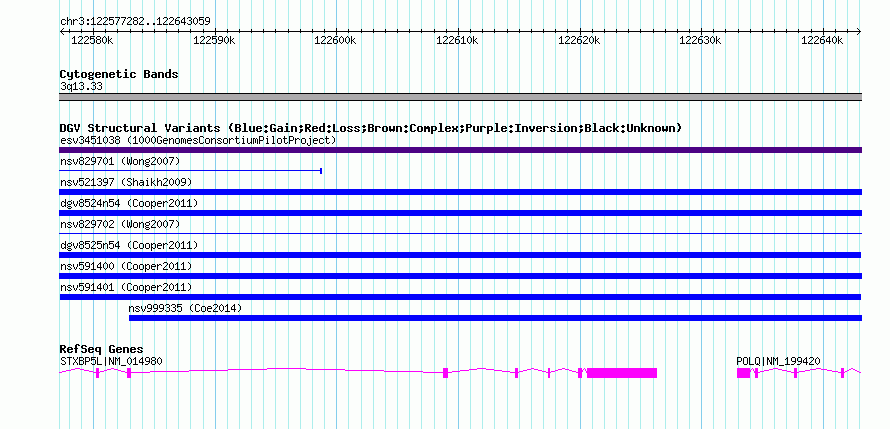This screenshot has height=429, width=890.
Task: Click the thin nsv829702 variant line
Action: 460,233
